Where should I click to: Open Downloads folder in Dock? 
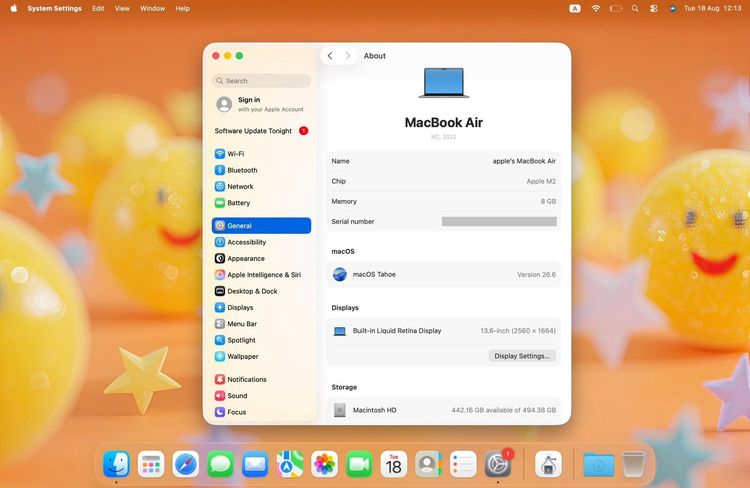(598, 464)
